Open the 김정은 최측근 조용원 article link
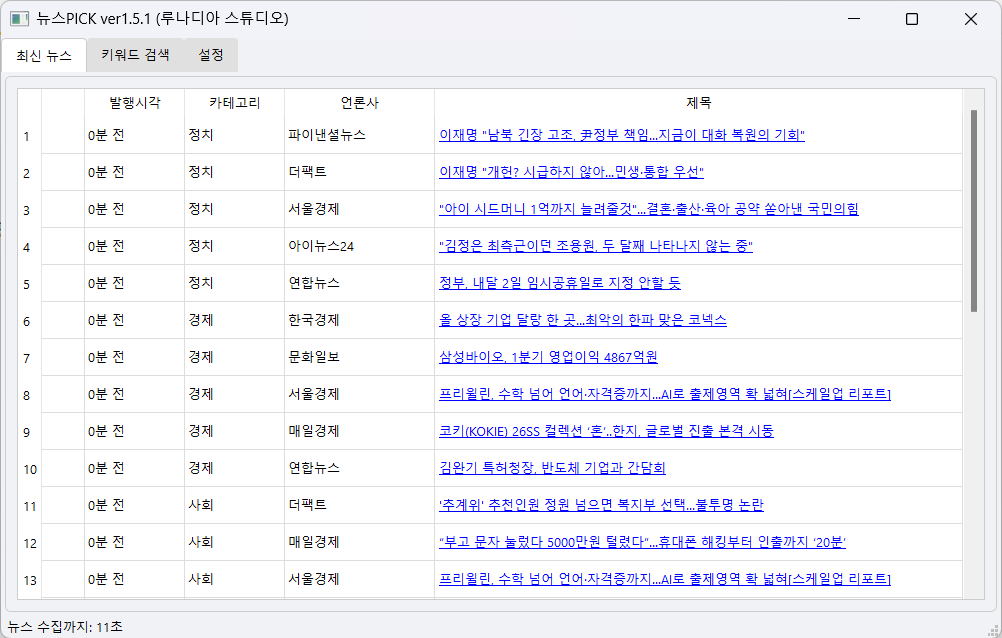Viewport: 1002px width, 638px height. pyautogui.click(x=595, y=246)
